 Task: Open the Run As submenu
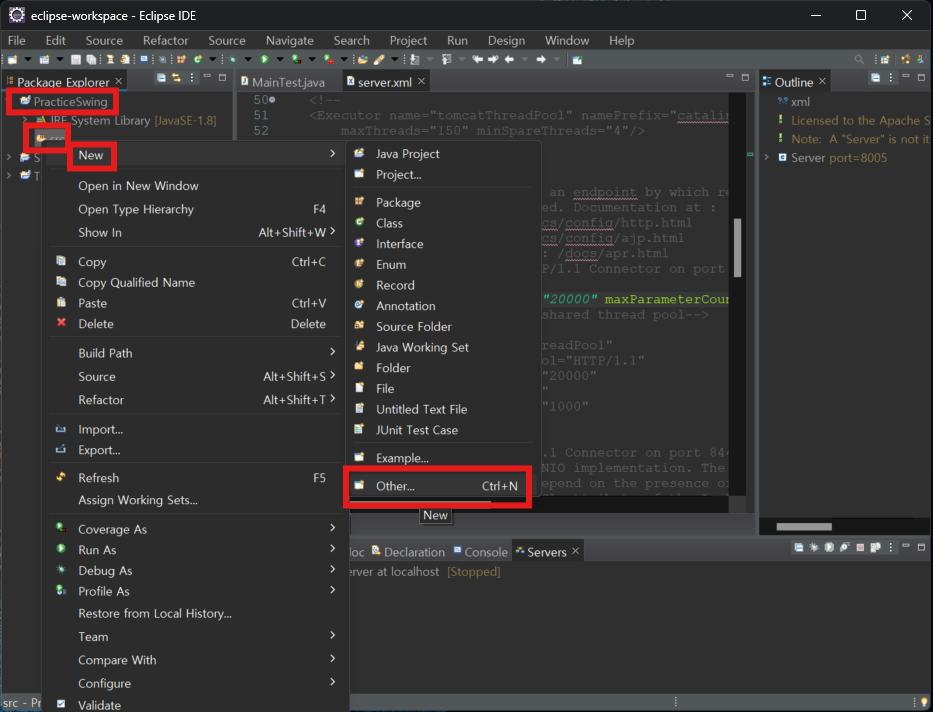click(195, 550)
